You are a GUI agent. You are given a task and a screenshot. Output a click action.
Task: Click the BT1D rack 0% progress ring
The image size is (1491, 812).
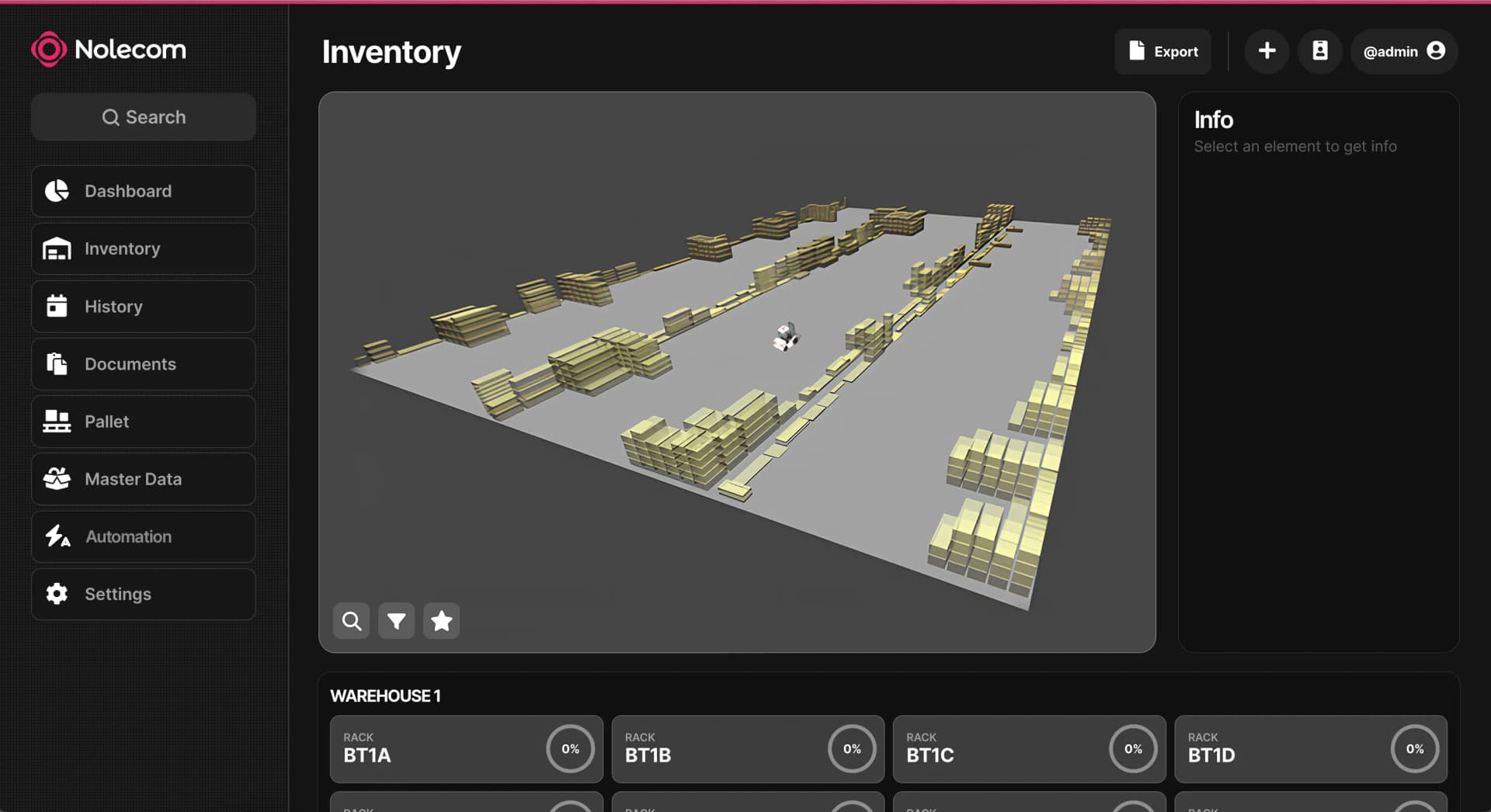click(x=1414, y=748)
